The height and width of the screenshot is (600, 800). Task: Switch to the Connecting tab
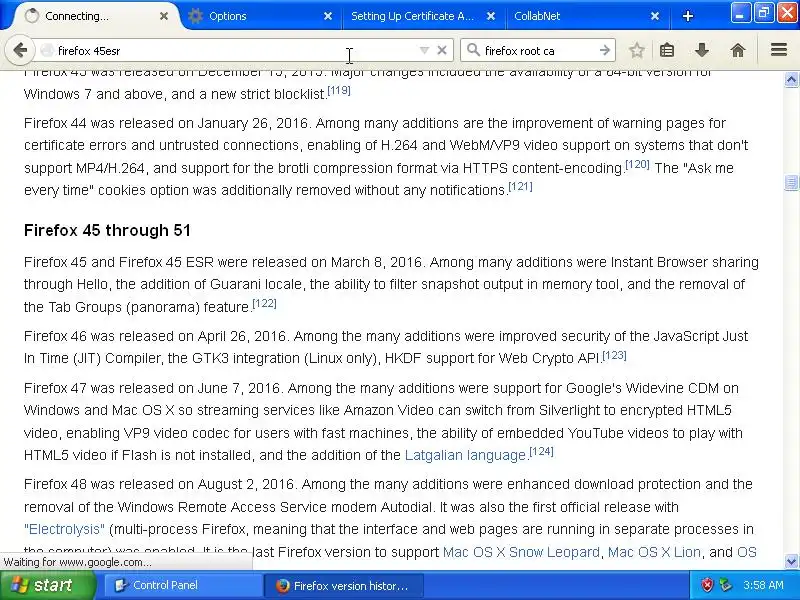(x=95, y=16)
